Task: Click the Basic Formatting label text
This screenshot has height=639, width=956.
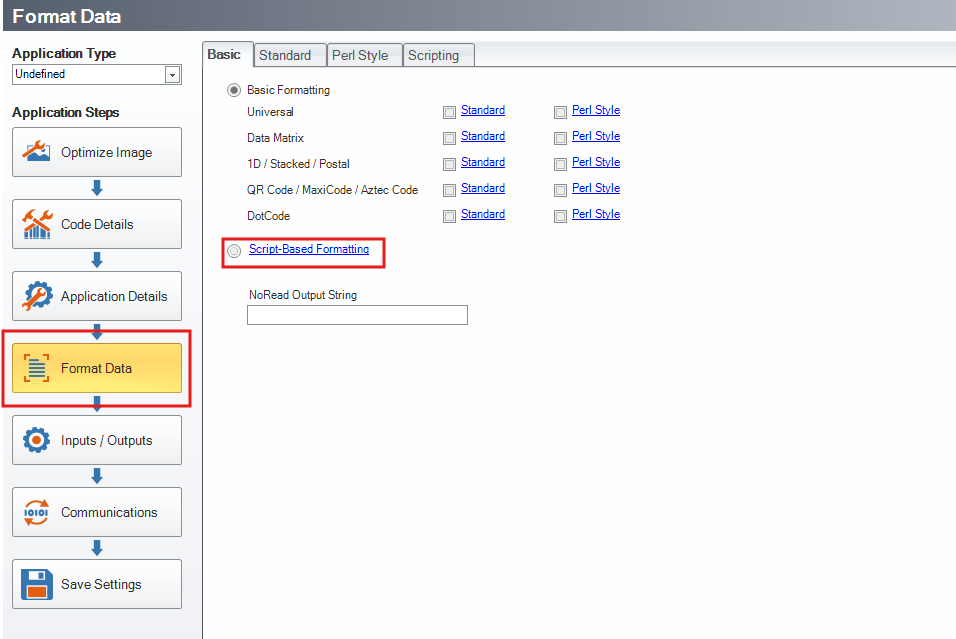Action: coord(288,90)
